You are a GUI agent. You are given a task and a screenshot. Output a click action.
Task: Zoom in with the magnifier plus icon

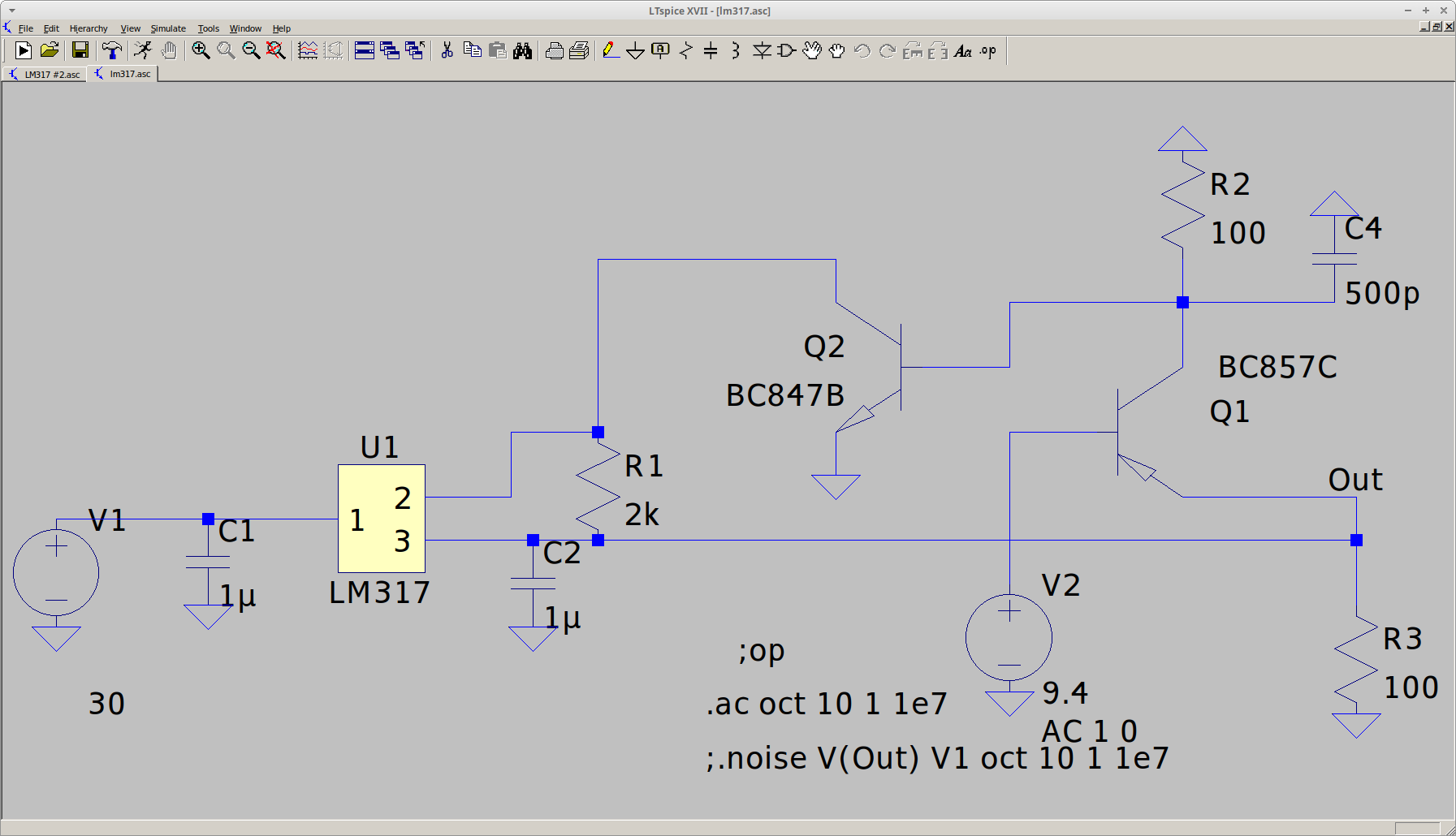coord(201,50)
